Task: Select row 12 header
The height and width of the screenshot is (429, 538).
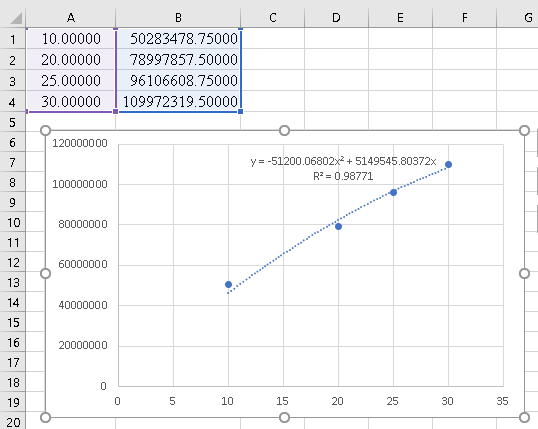Action: click(x=12, y=263)
